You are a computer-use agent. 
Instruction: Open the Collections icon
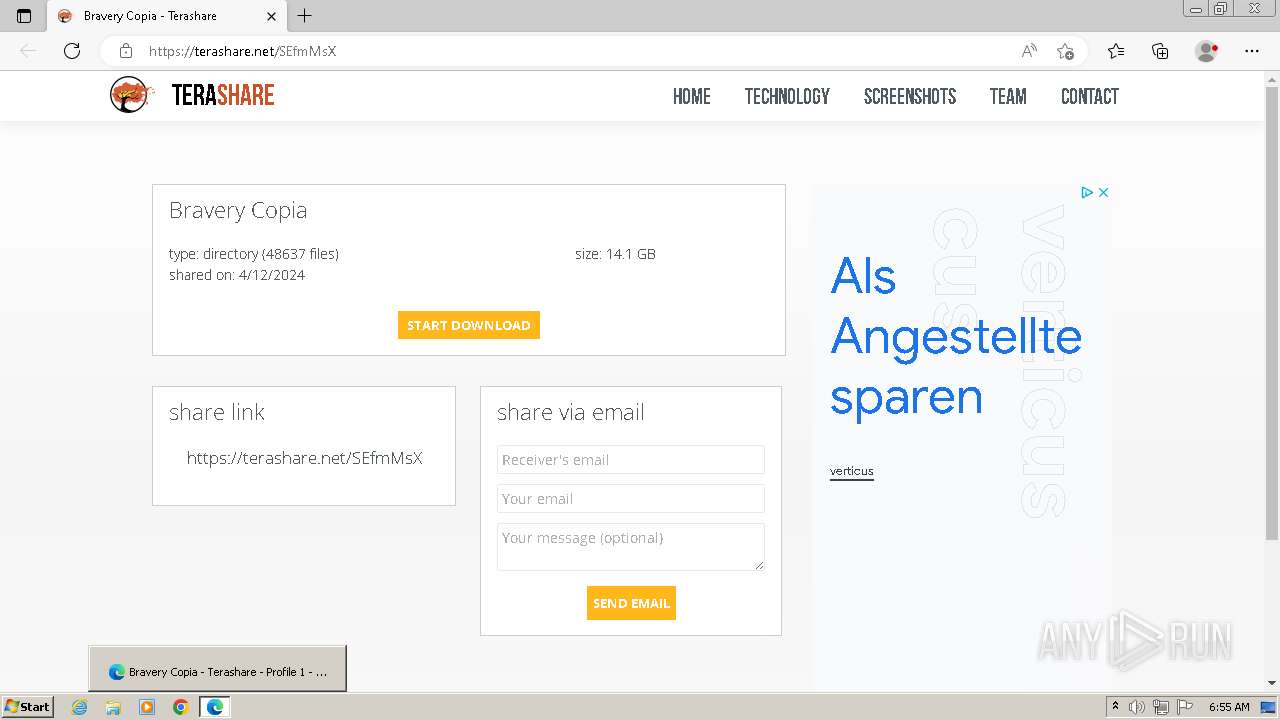pyautogui.click(x=1160, y=51)
